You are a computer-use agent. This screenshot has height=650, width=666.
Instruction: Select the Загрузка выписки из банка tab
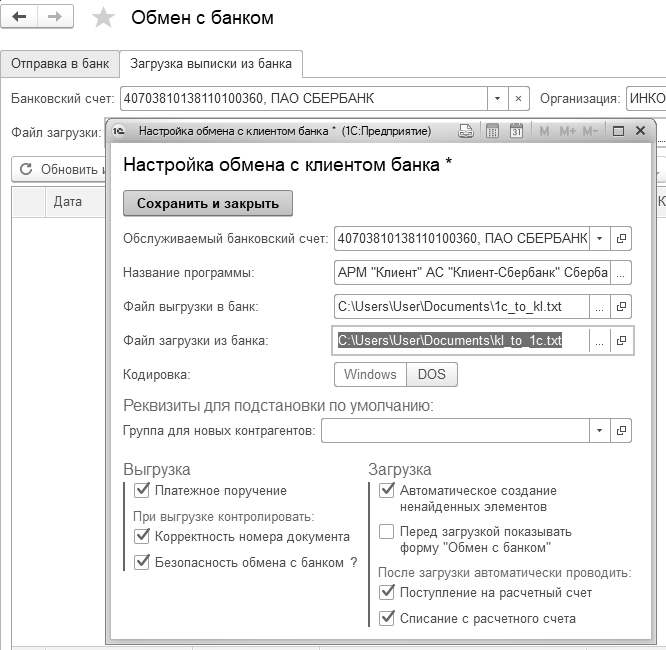point(211,64)
